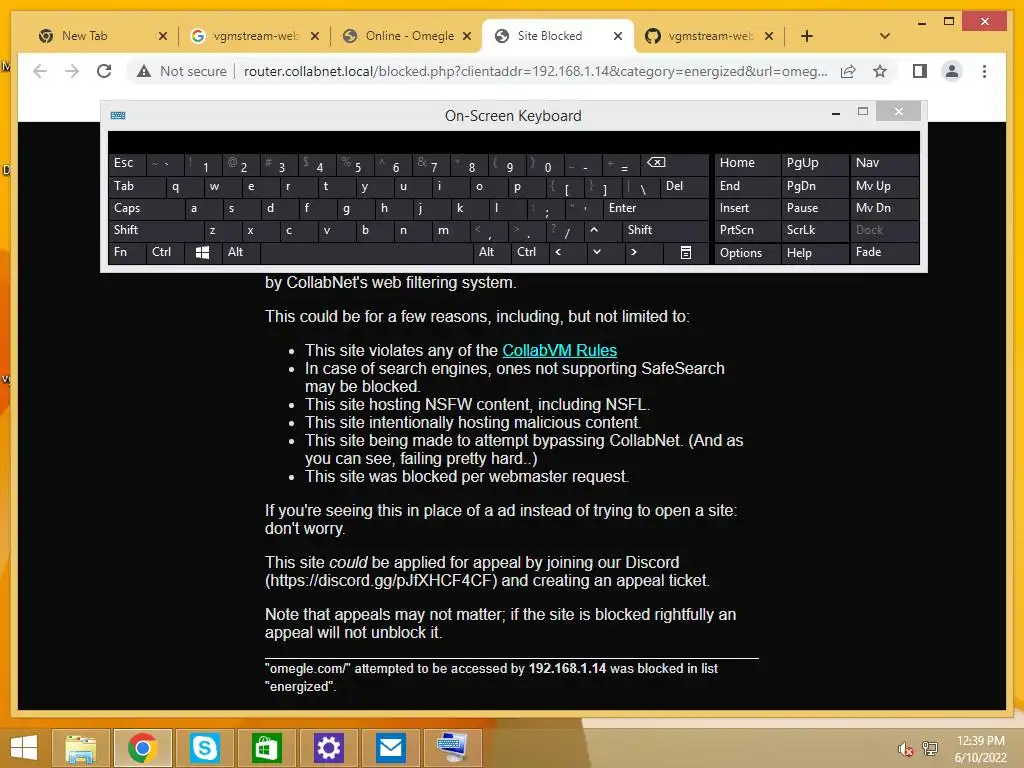Click the URL address field

(536, 71)
